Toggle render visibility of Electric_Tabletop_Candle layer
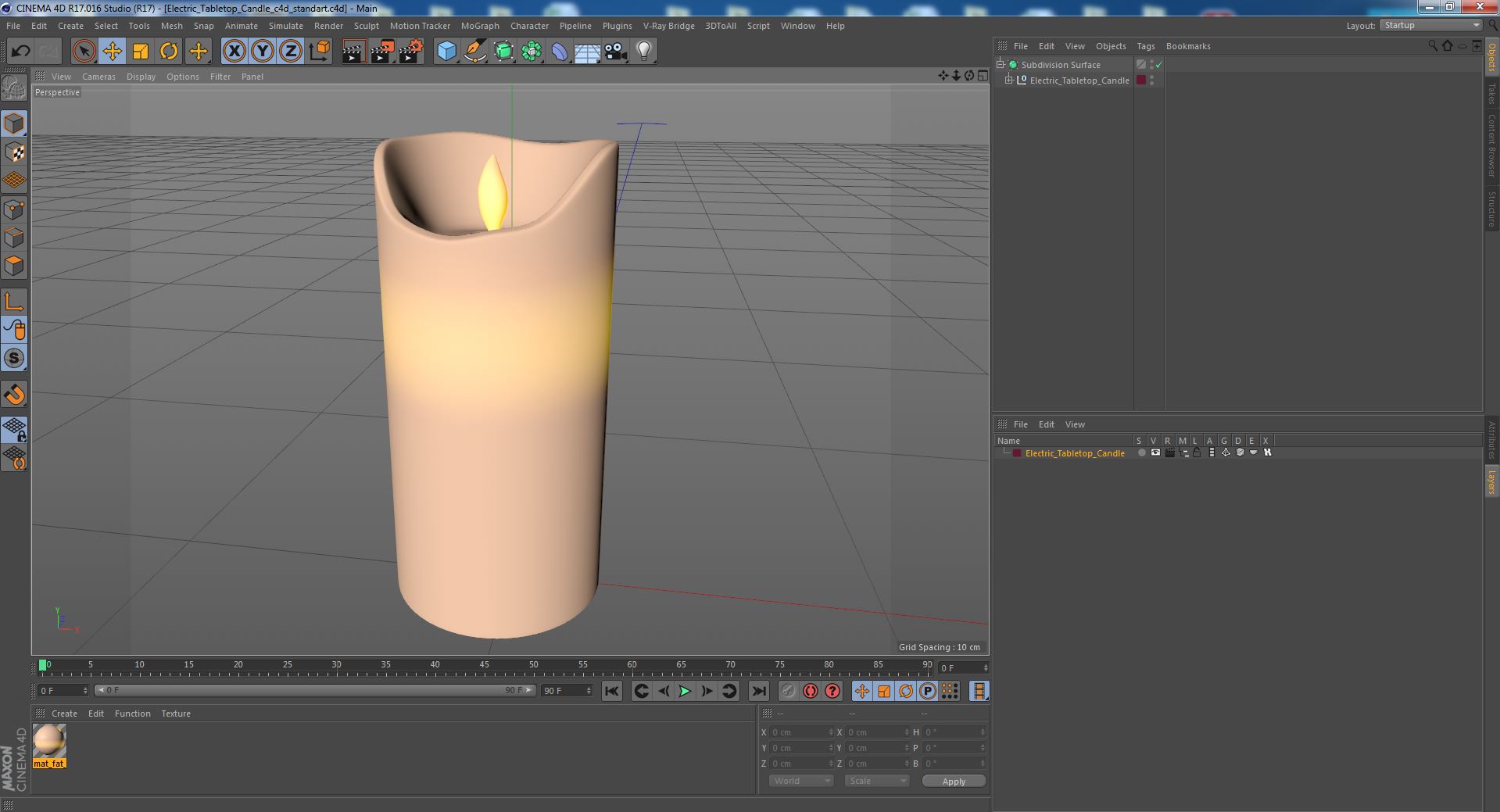The height and width of the screenshot is (812, 1500). [x=1169, y=453]
